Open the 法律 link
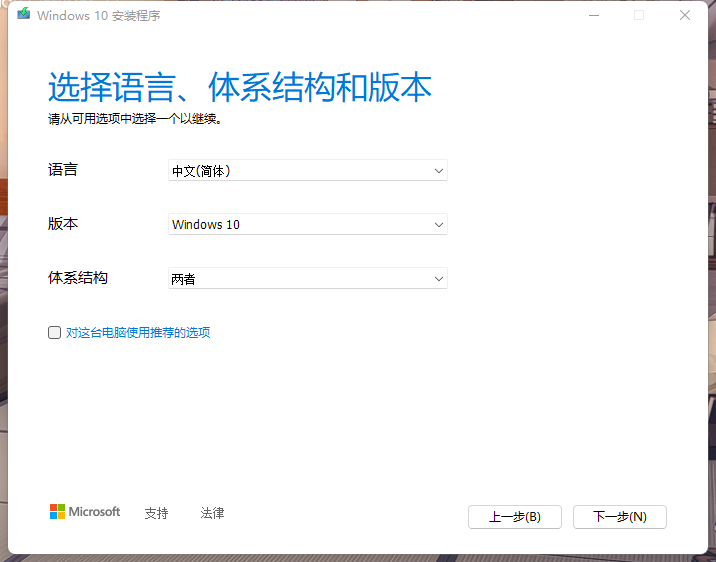Screen dimensions: 716x562 tap(212, 513)
